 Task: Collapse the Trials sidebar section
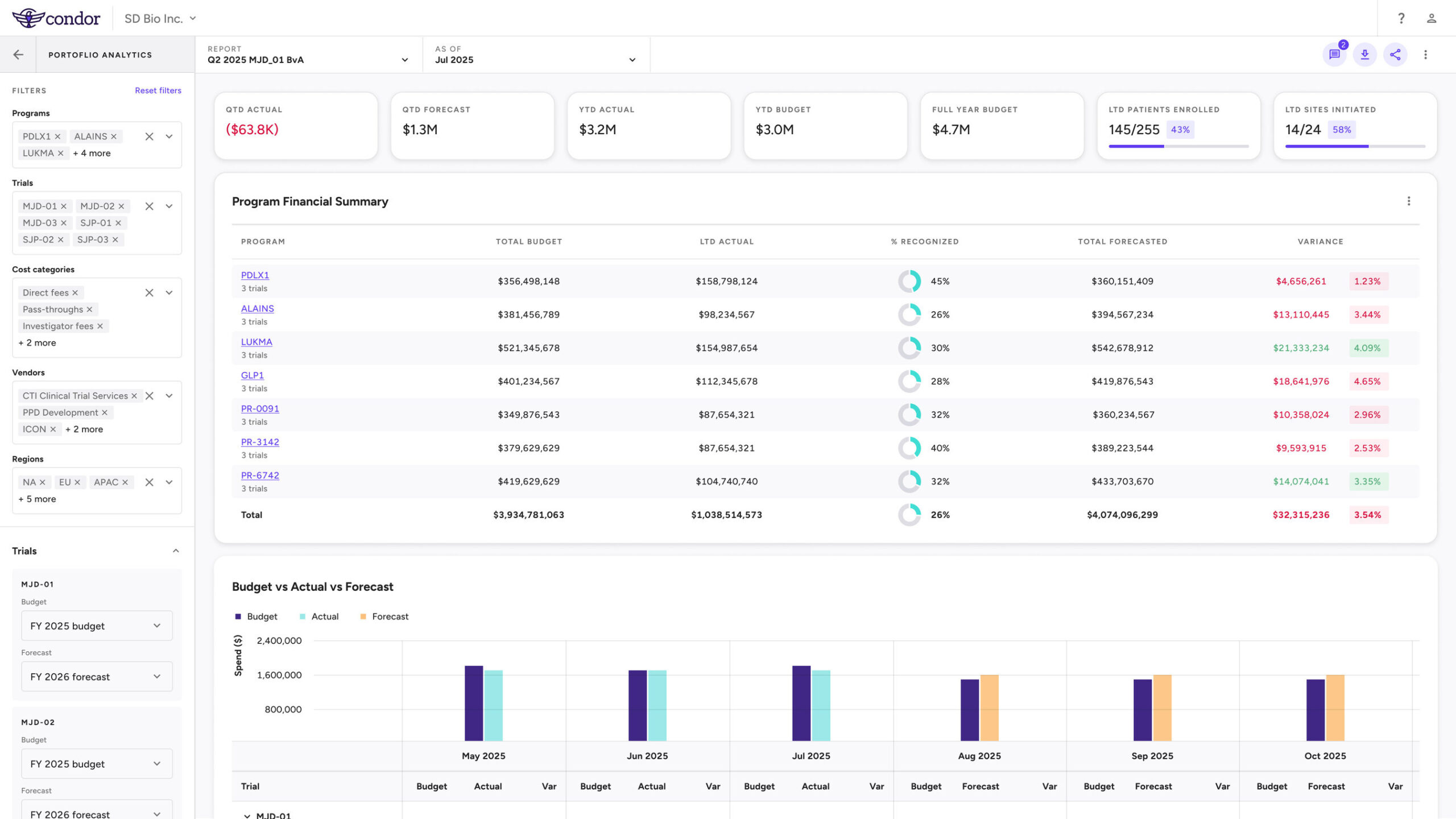point(176,551)
